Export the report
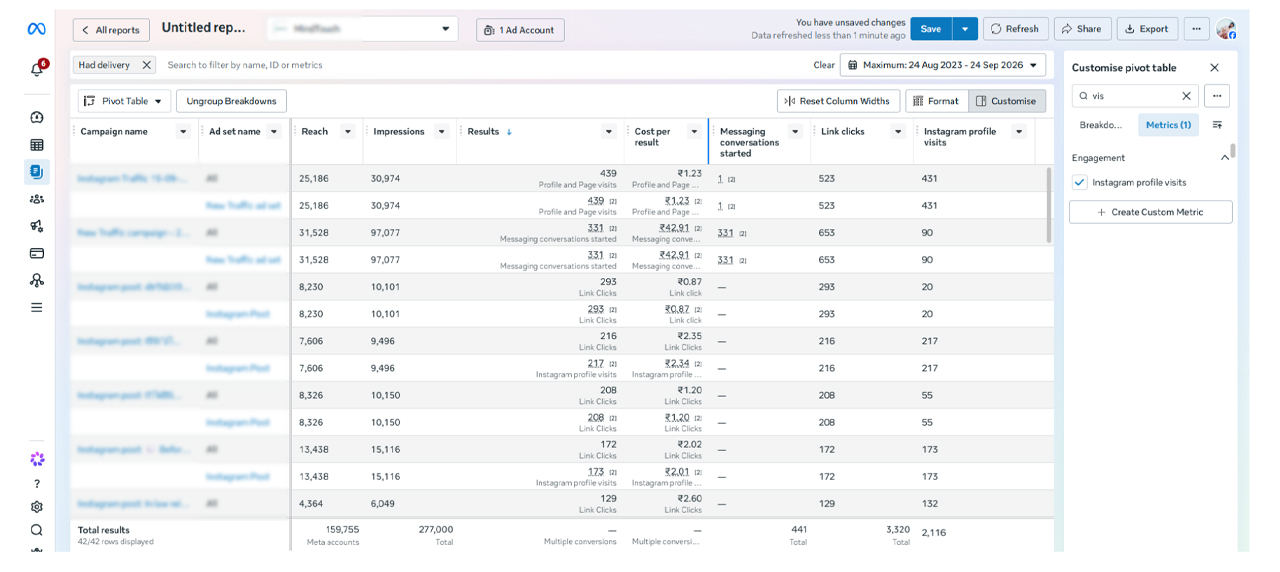This screenshot has width=1280, height=572. 1147,29
